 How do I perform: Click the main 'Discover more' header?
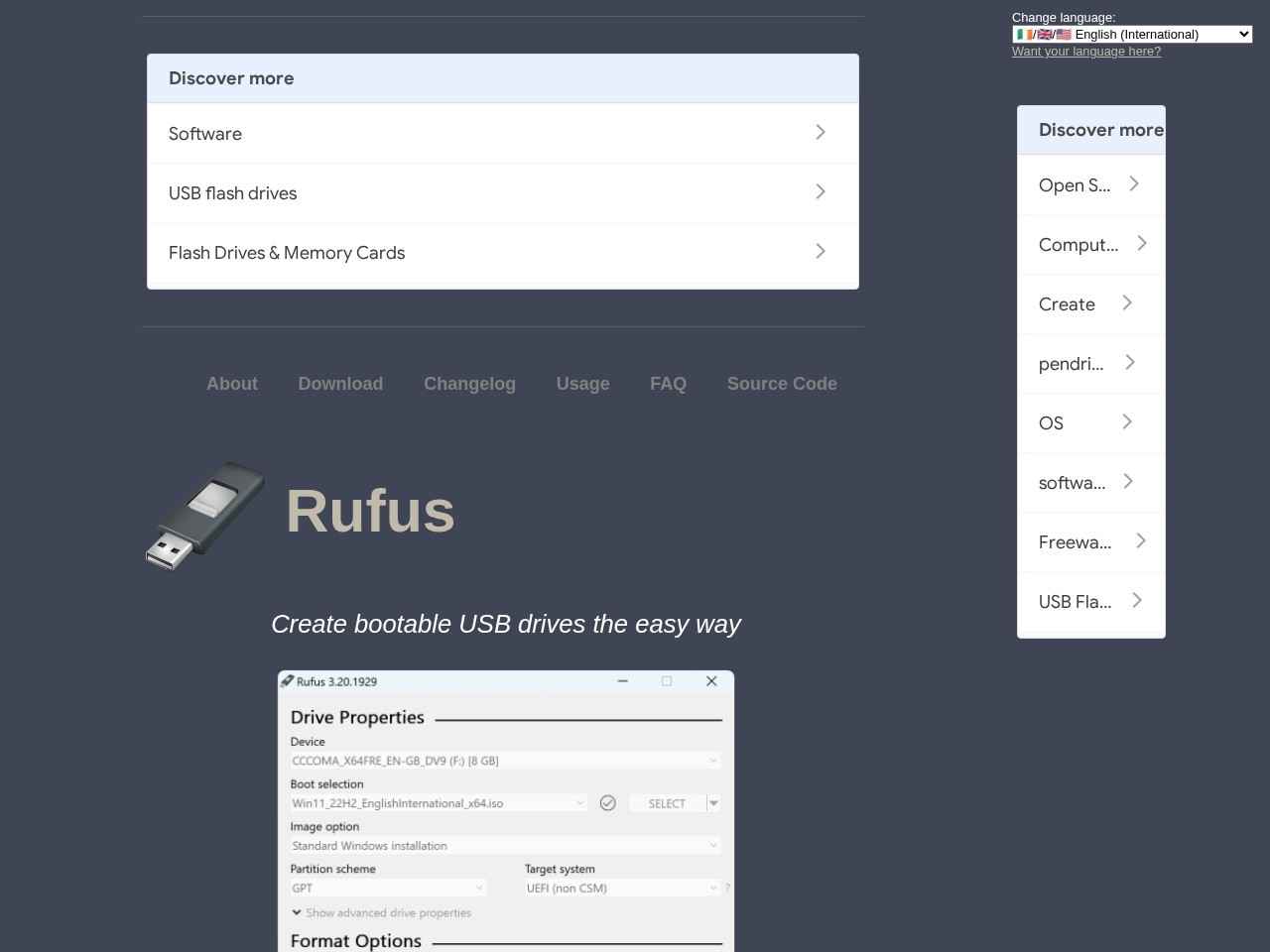click(503, 78)
